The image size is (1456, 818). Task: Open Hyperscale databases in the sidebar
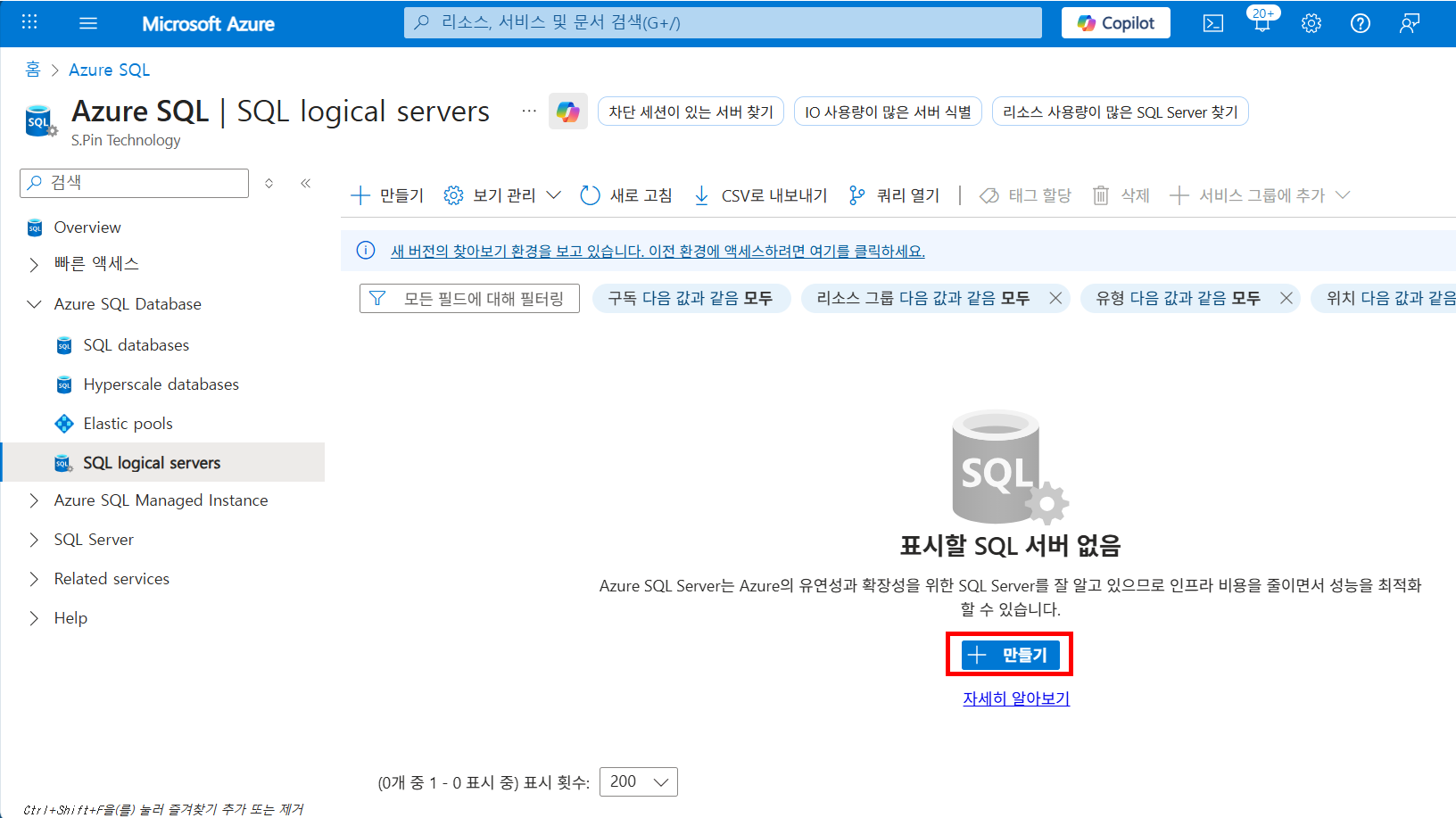coord(161,384)
